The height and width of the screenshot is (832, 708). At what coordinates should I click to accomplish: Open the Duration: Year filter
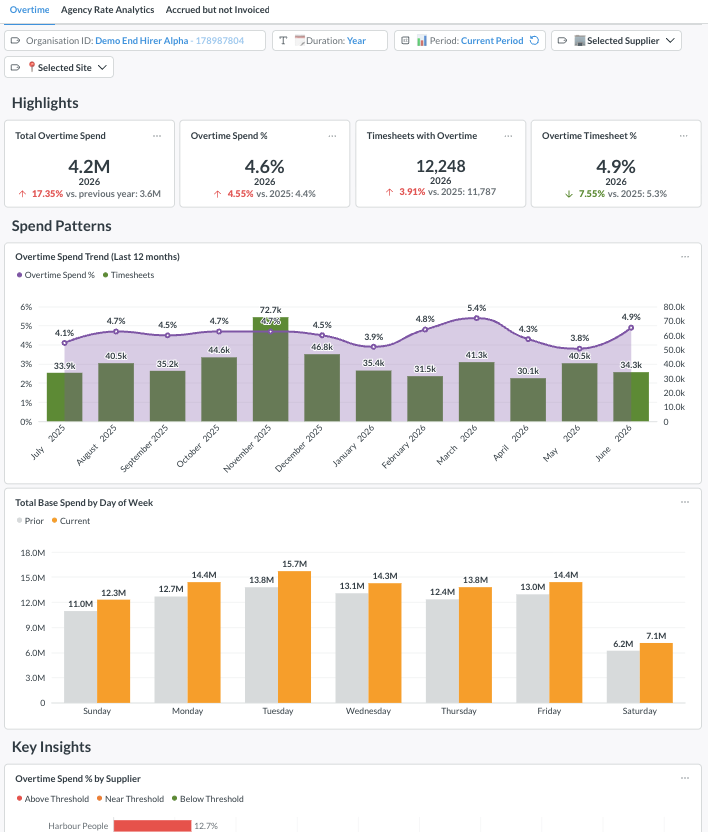tap(330, 41)
